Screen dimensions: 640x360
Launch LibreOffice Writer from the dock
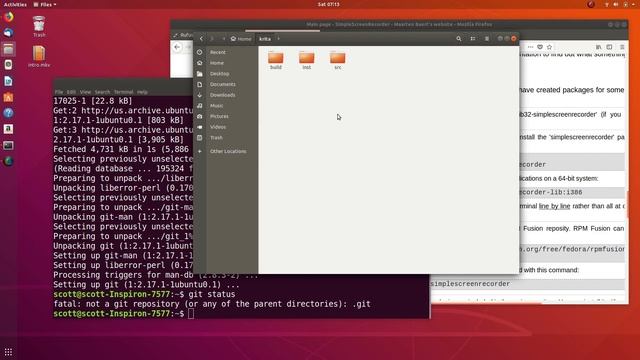point(8,81)
